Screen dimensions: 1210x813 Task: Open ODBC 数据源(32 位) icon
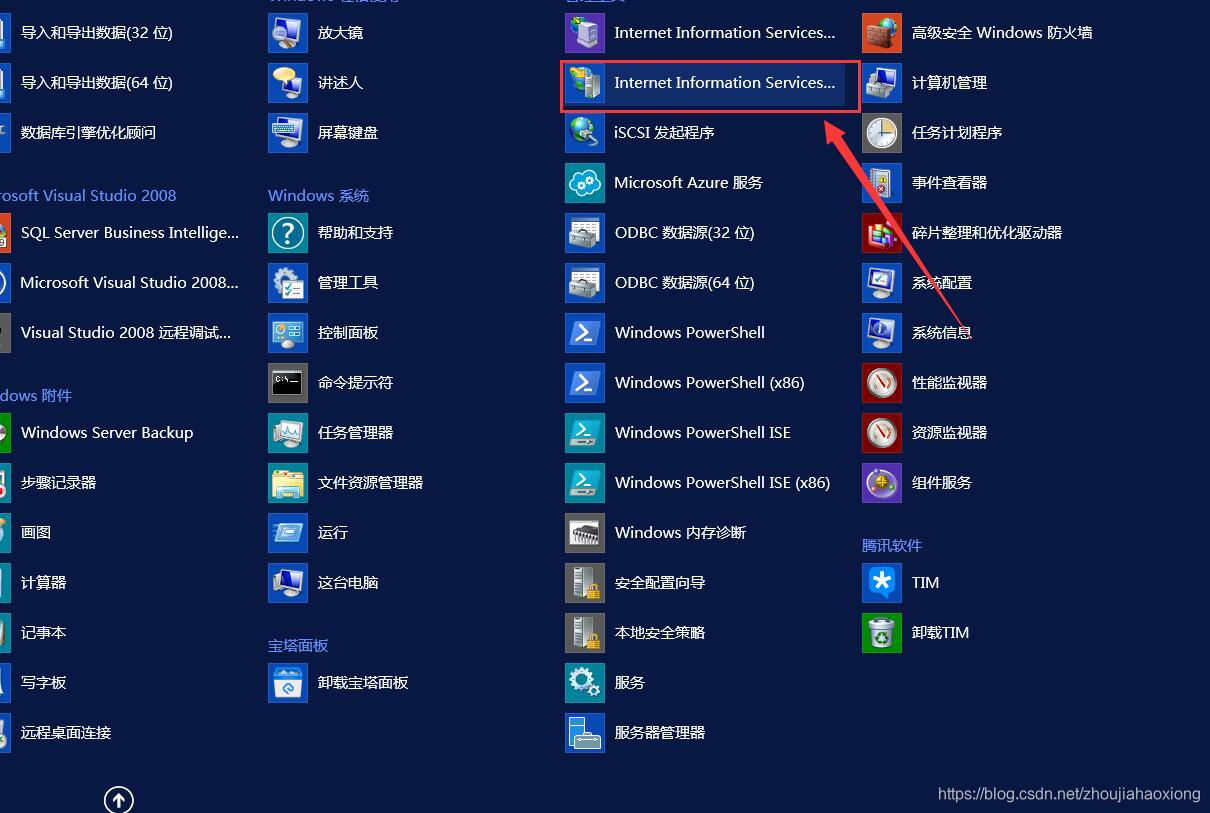[x=585, y=233]
